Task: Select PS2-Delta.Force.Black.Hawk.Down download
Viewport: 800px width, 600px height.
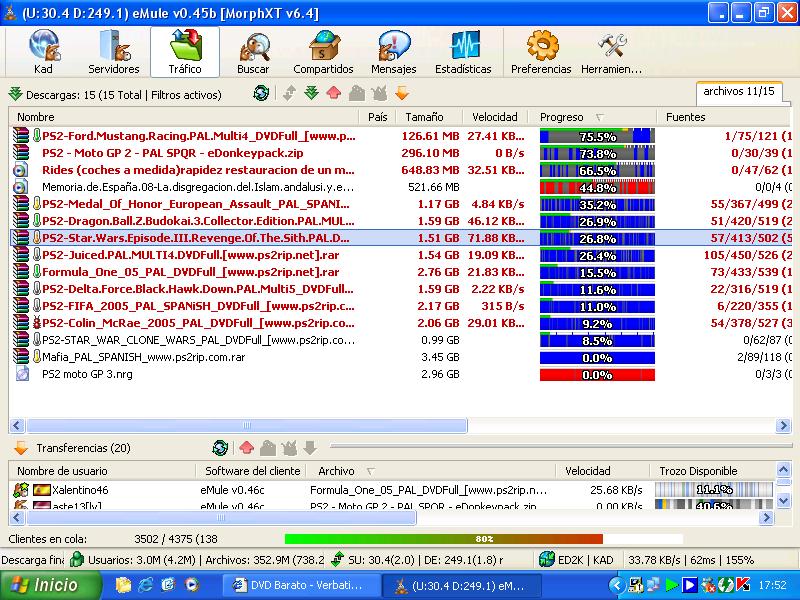Action: (x=401, y=289)
